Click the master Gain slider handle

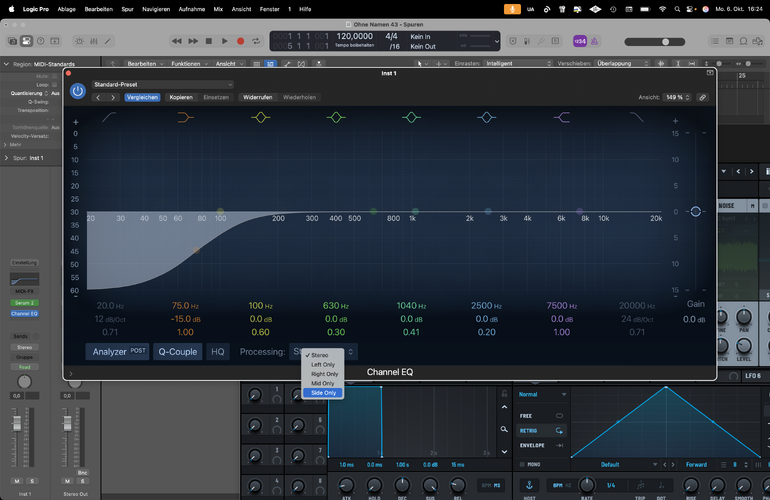pos(695,212)
